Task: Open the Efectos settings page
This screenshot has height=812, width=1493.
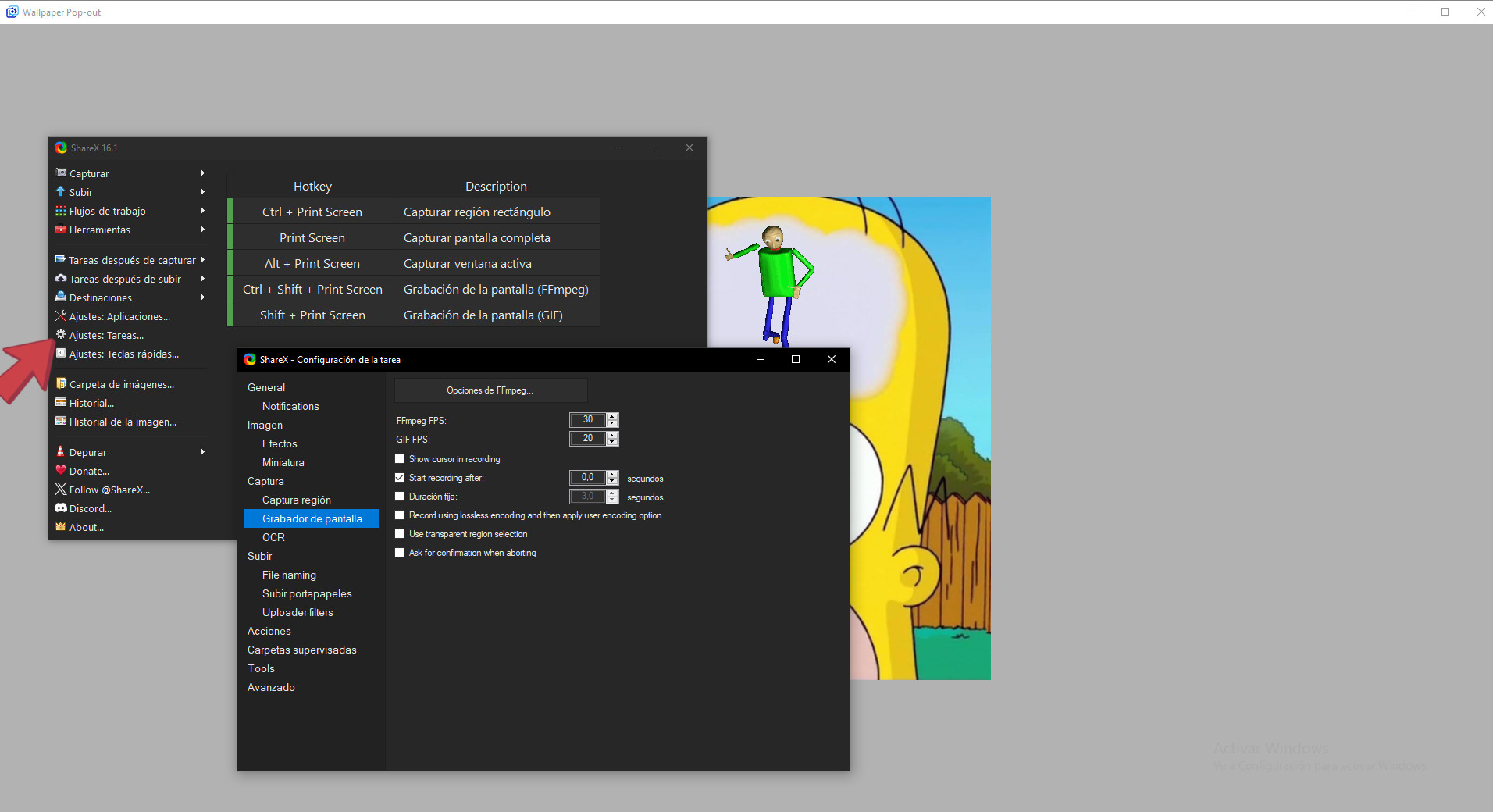Action: [x=280, y=443]
